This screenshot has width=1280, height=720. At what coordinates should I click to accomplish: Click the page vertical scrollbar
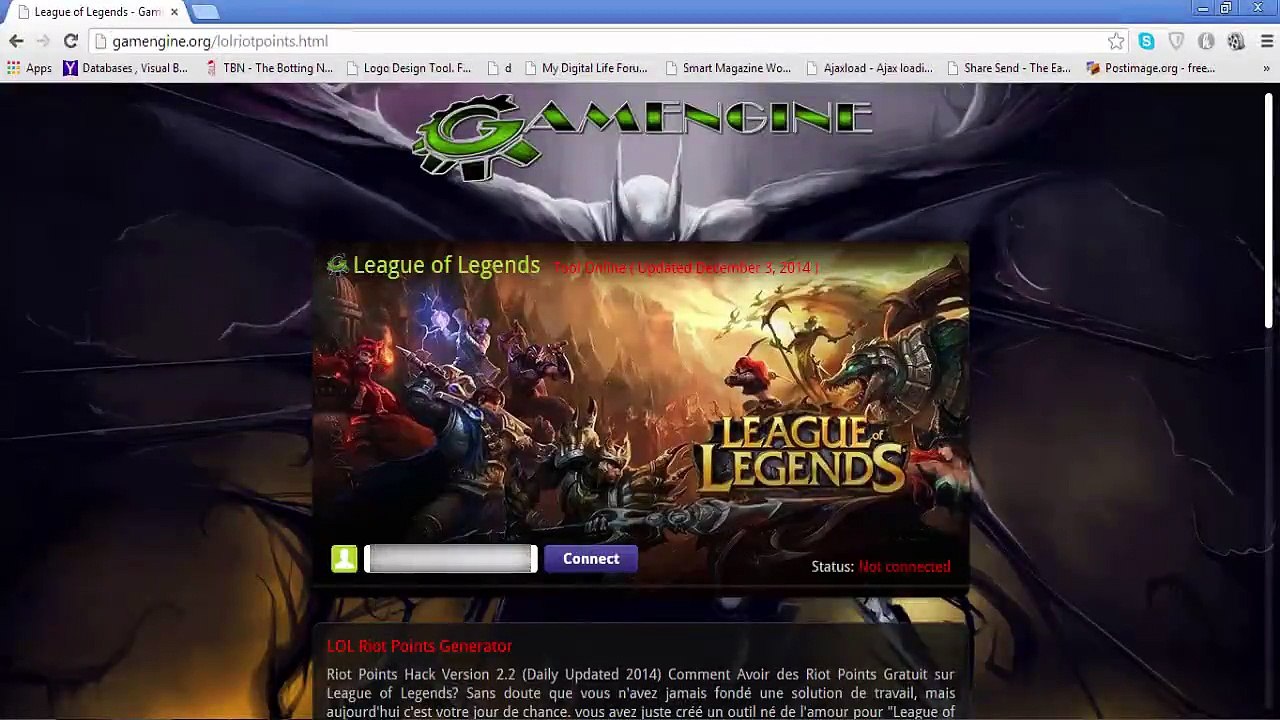tap(1271, 210)
